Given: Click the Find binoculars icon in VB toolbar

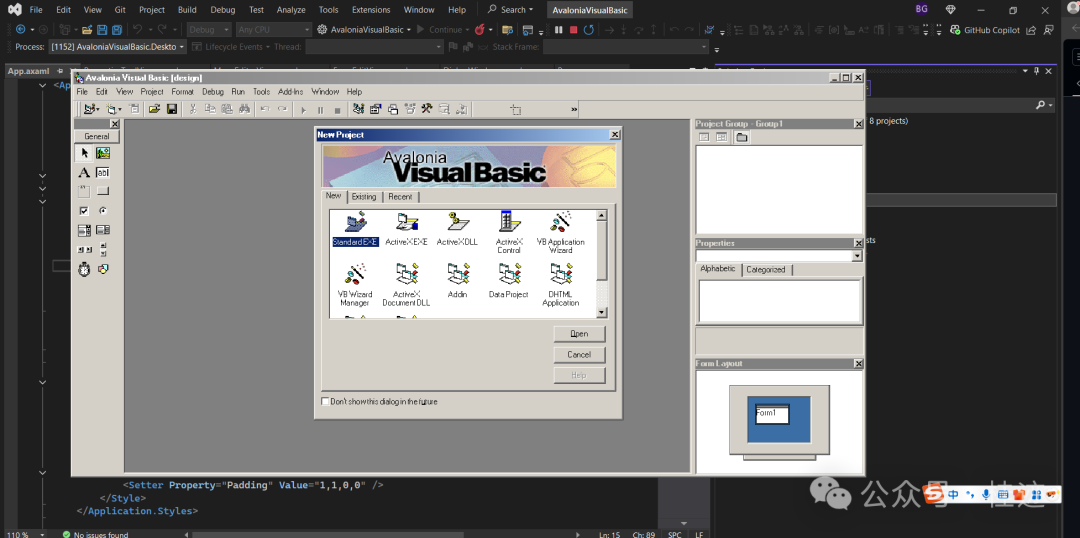Looking at the screenshot, I should 245,109.
